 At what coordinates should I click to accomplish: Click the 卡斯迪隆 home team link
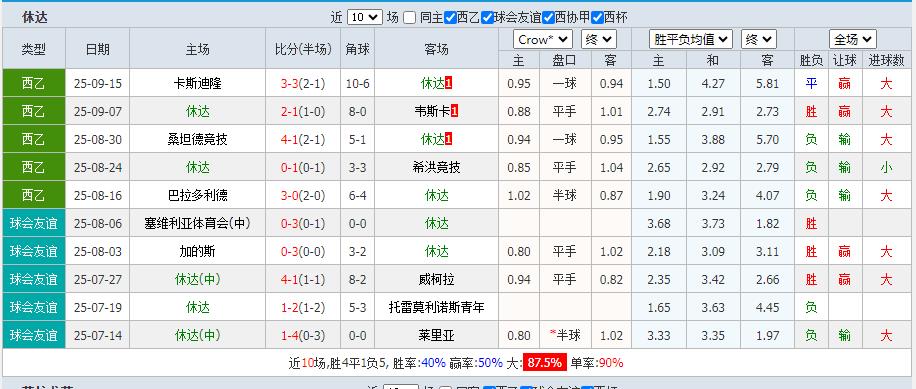197,83
